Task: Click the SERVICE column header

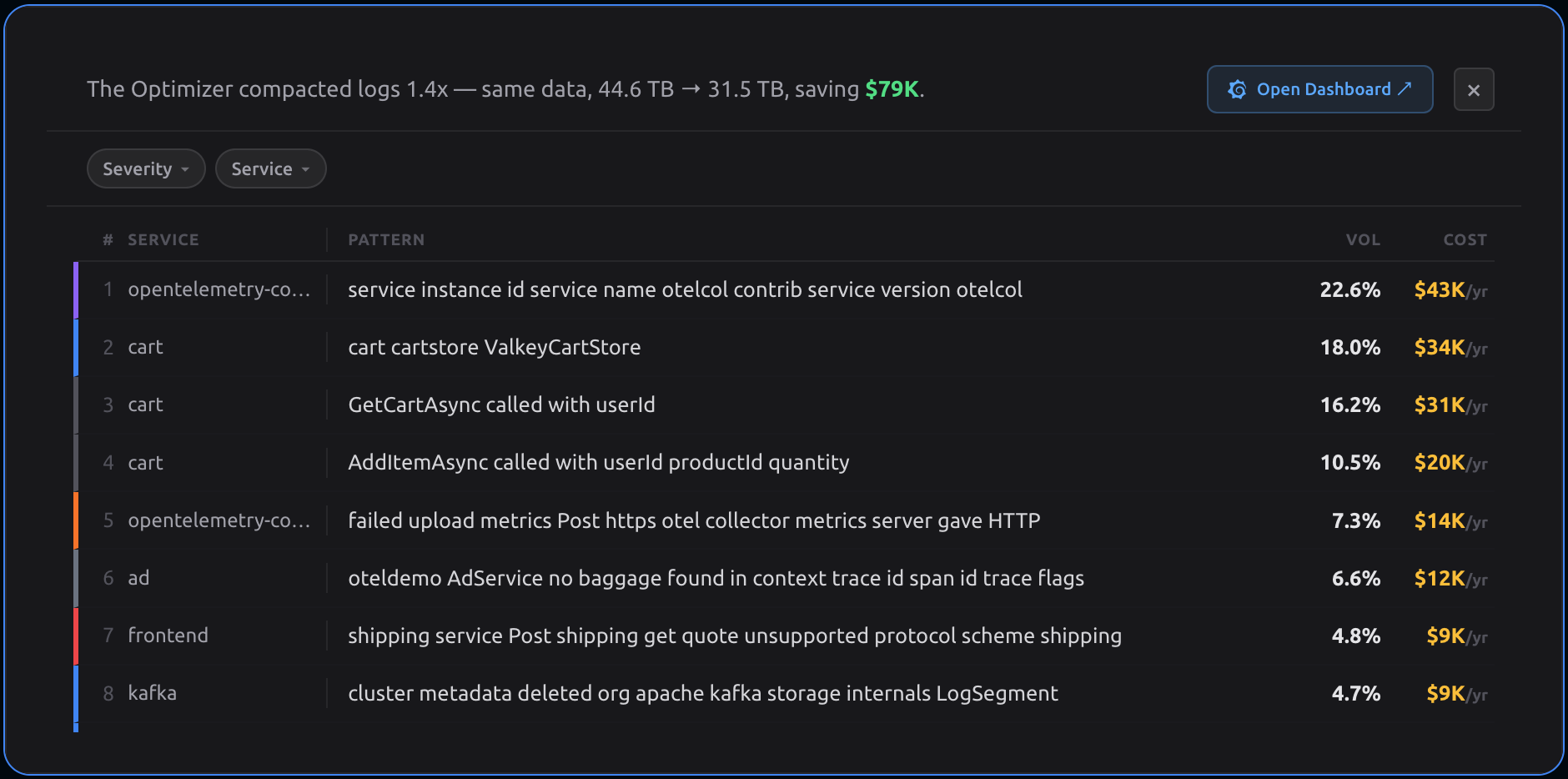Action: coord(163,240)
